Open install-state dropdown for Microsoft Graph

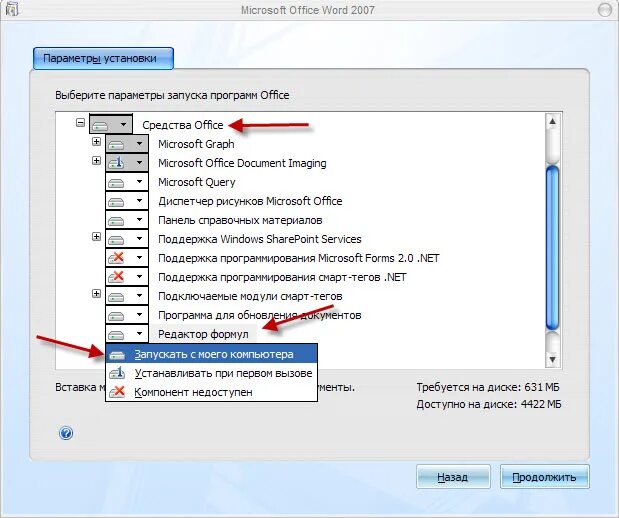pos(127,144)
